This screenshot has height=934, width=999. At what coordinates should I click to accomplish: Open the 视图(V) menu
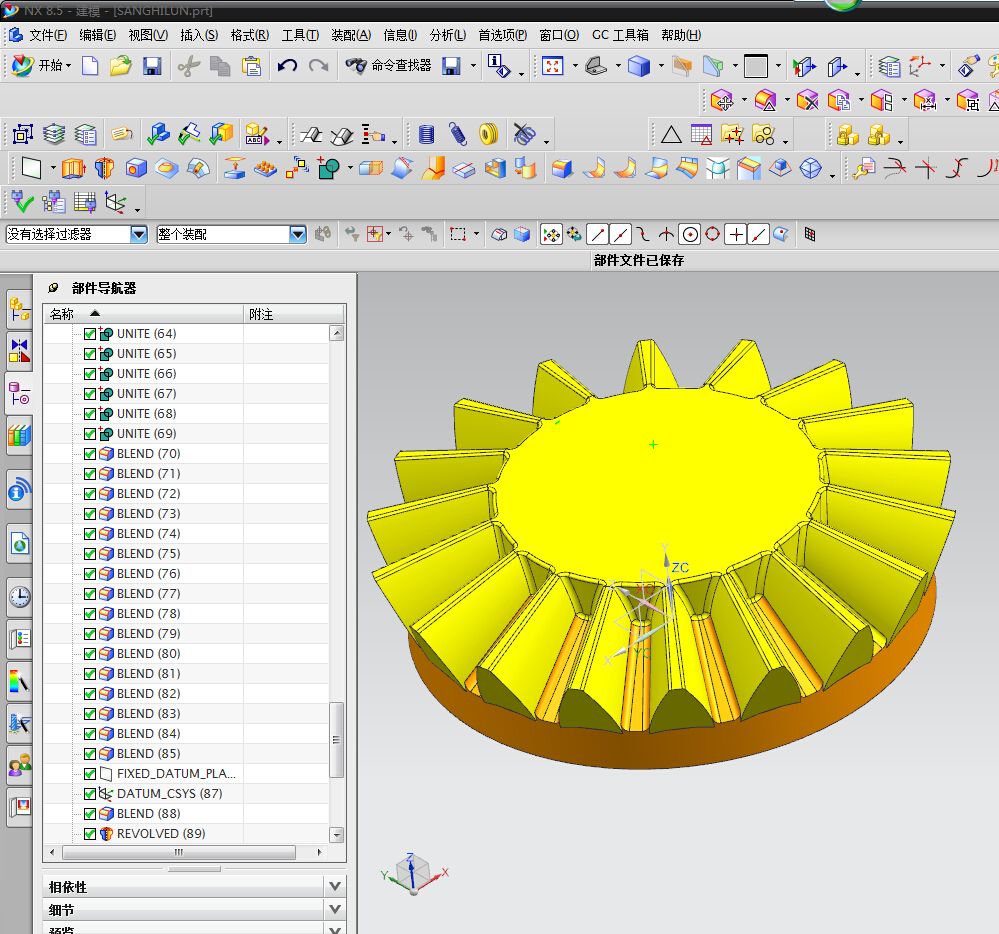[x=148, y=35]
